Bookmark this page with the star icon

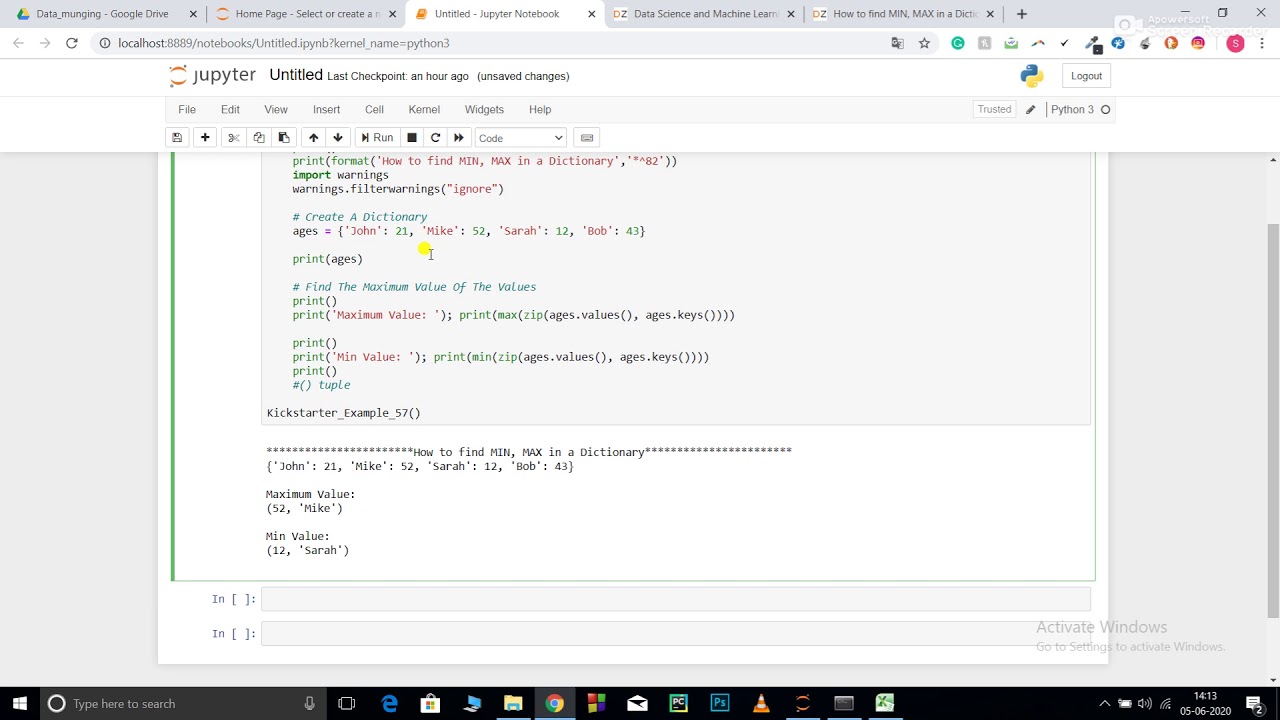[924, 43]
